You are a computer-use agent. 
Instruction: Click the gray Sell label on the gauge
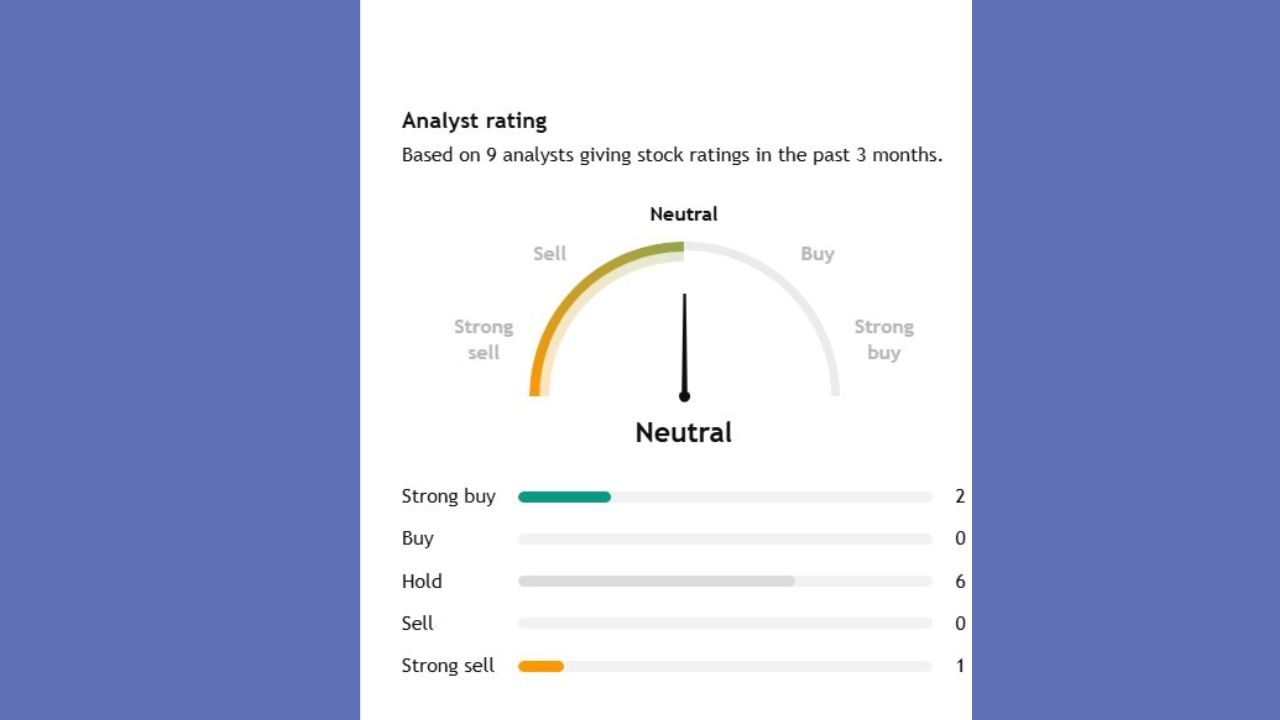[550, 254]
